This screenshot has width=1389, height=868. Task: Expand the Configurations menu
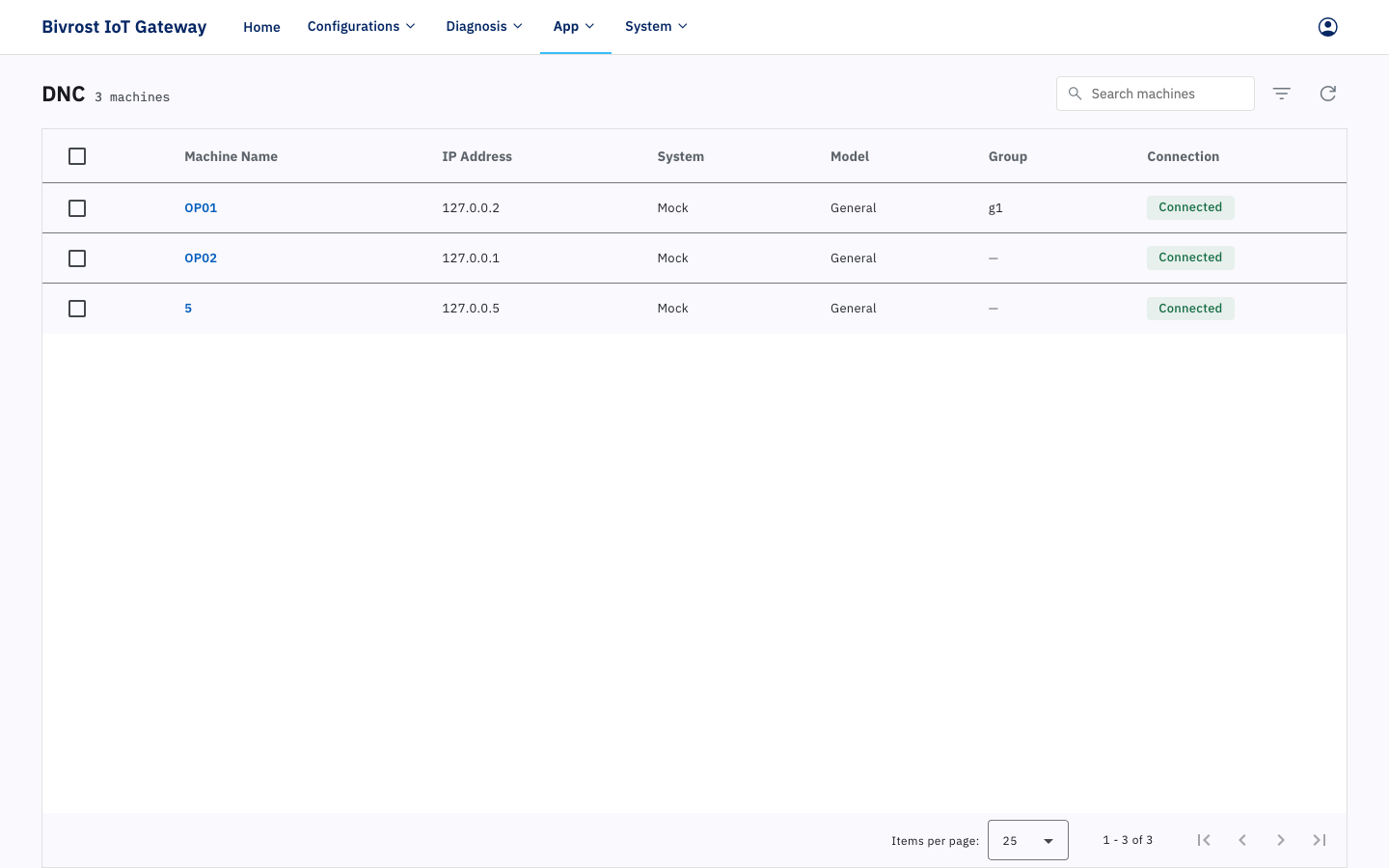point(362,27)
